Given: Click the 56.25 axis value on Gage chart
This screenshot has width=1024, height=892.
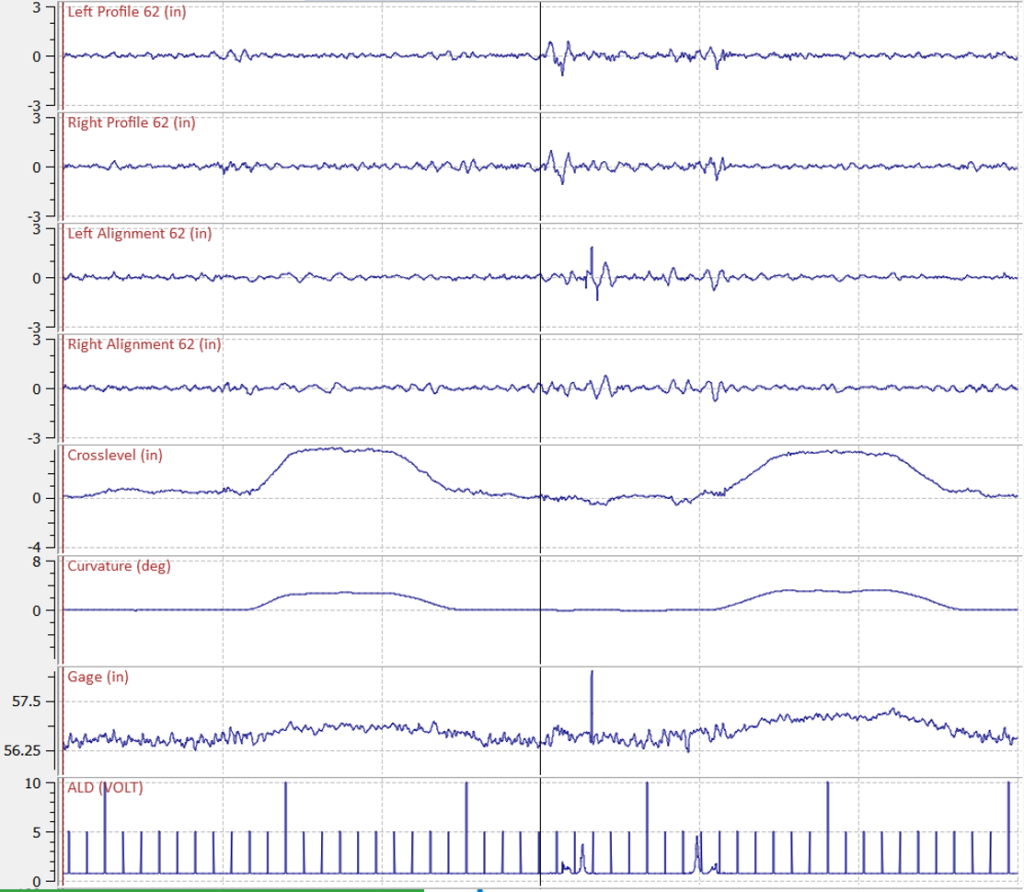Looking at the screenshot, I should point(22,751).
